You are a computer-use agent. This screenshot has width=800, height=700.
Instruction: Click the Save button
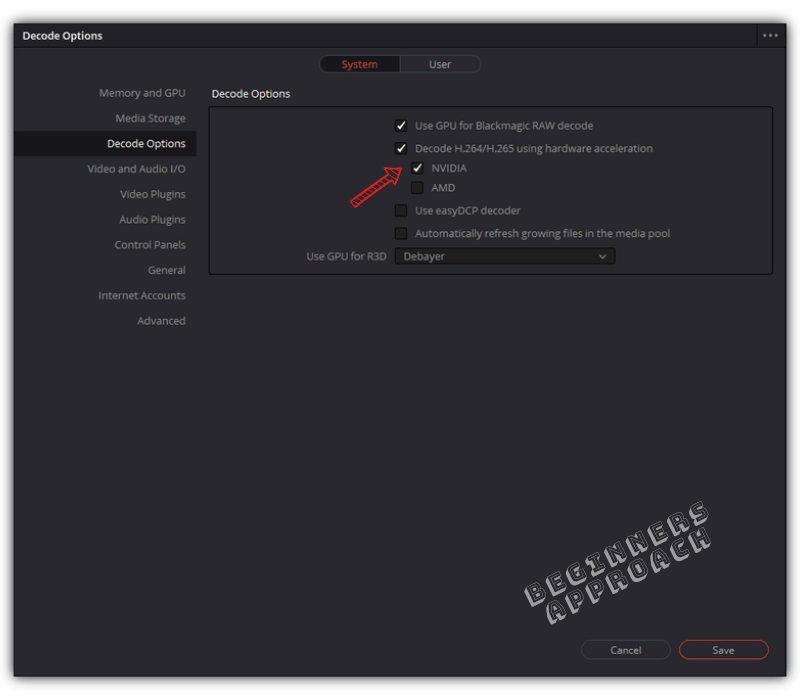point(723,649)
